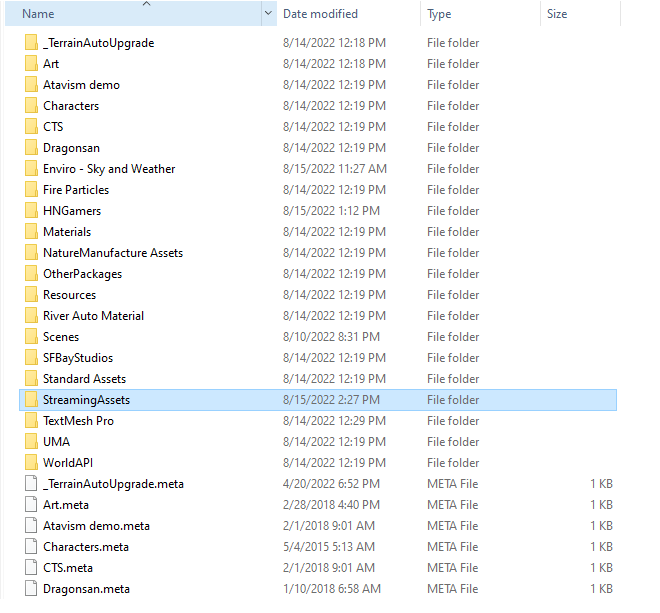Click the '_TerrainAutoUpgrade.meta' file name
Screen dimensions: 660x613
(113, 484)
